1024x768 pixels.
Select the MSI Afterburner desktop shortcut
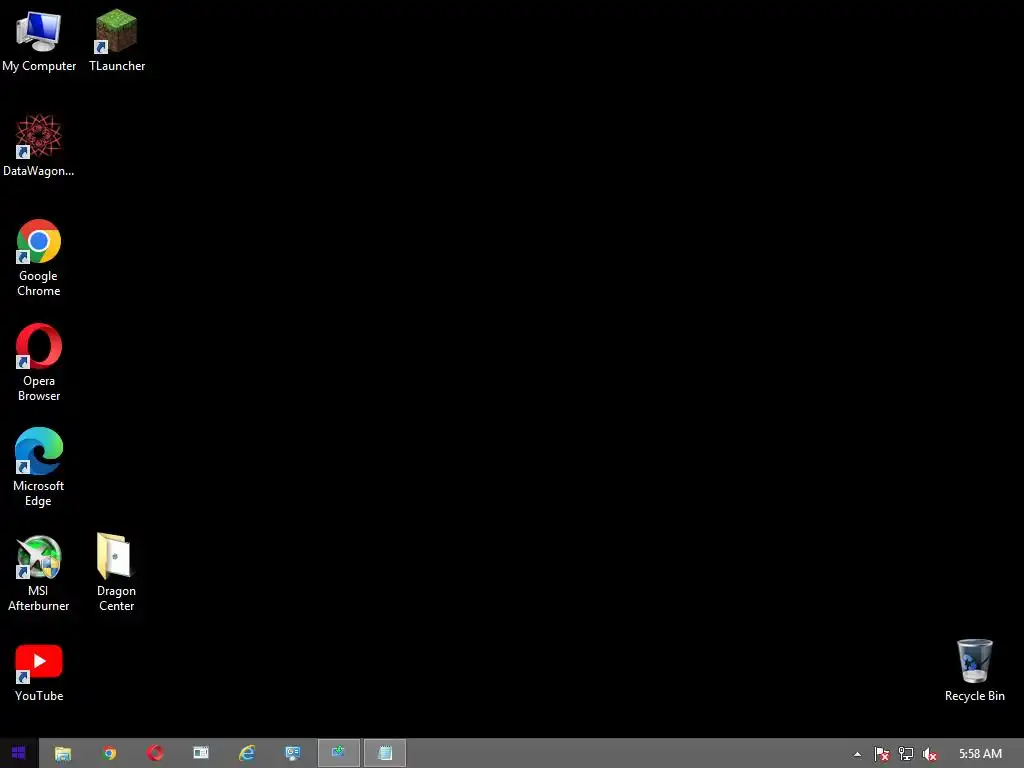coord(39,573)
